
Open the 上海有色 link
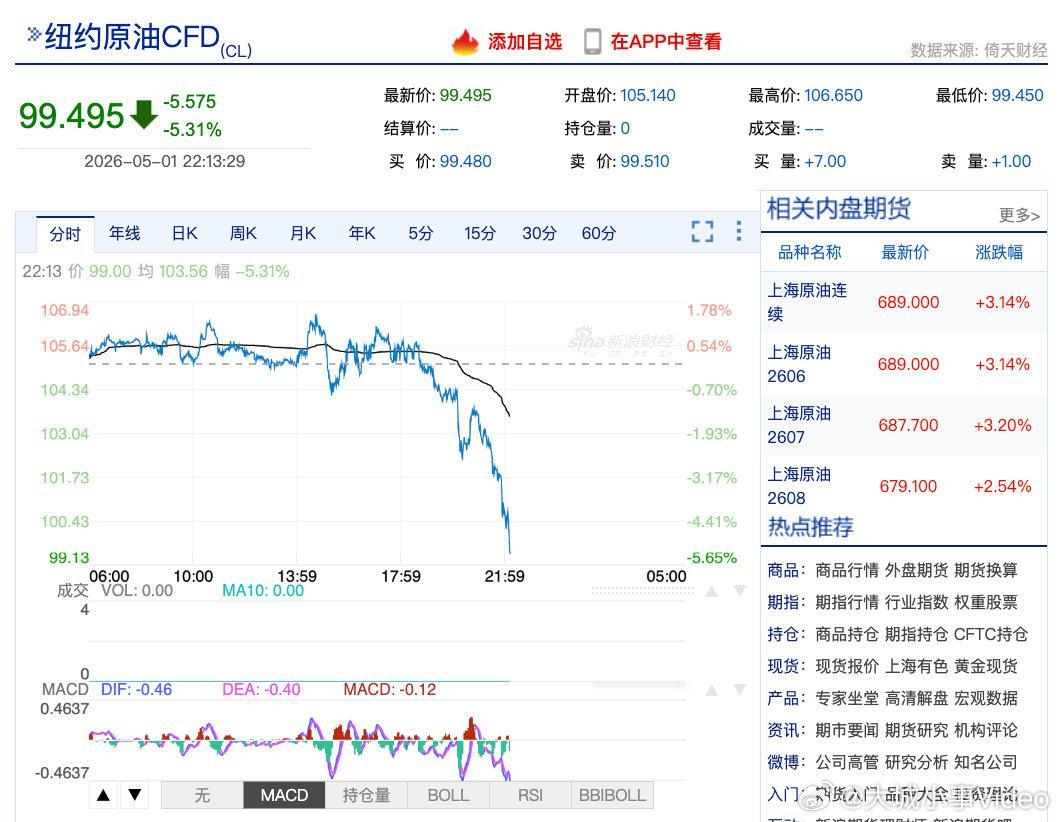click(916, 667)
